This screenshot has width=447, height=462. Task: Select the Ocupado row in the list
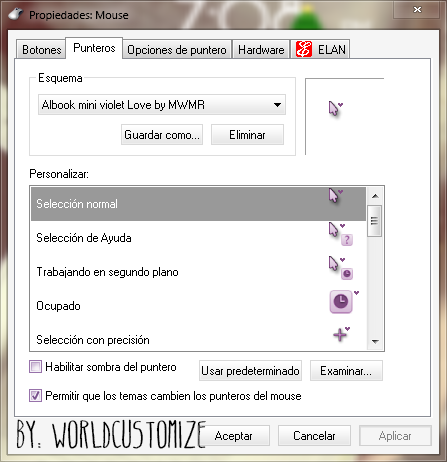(x=198, y=306)
